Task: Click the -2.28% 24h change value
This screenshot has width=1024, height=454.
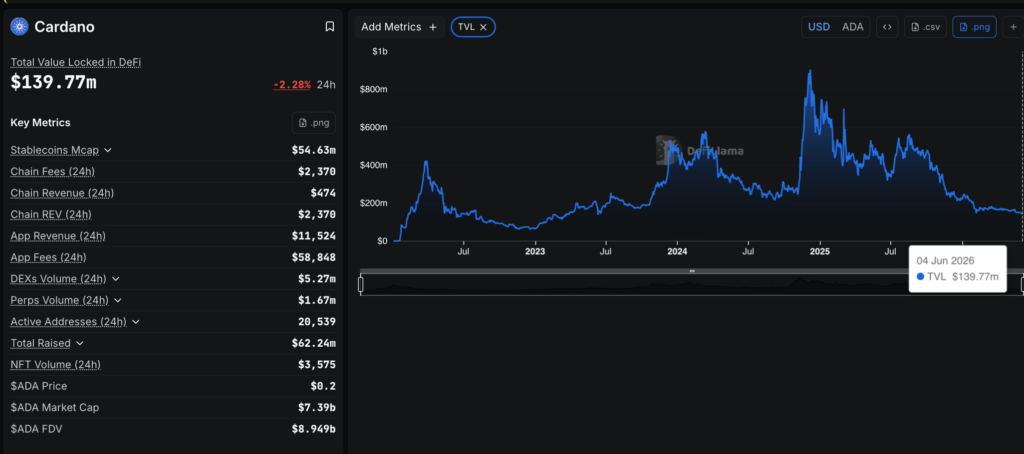Action: point(293,84)
